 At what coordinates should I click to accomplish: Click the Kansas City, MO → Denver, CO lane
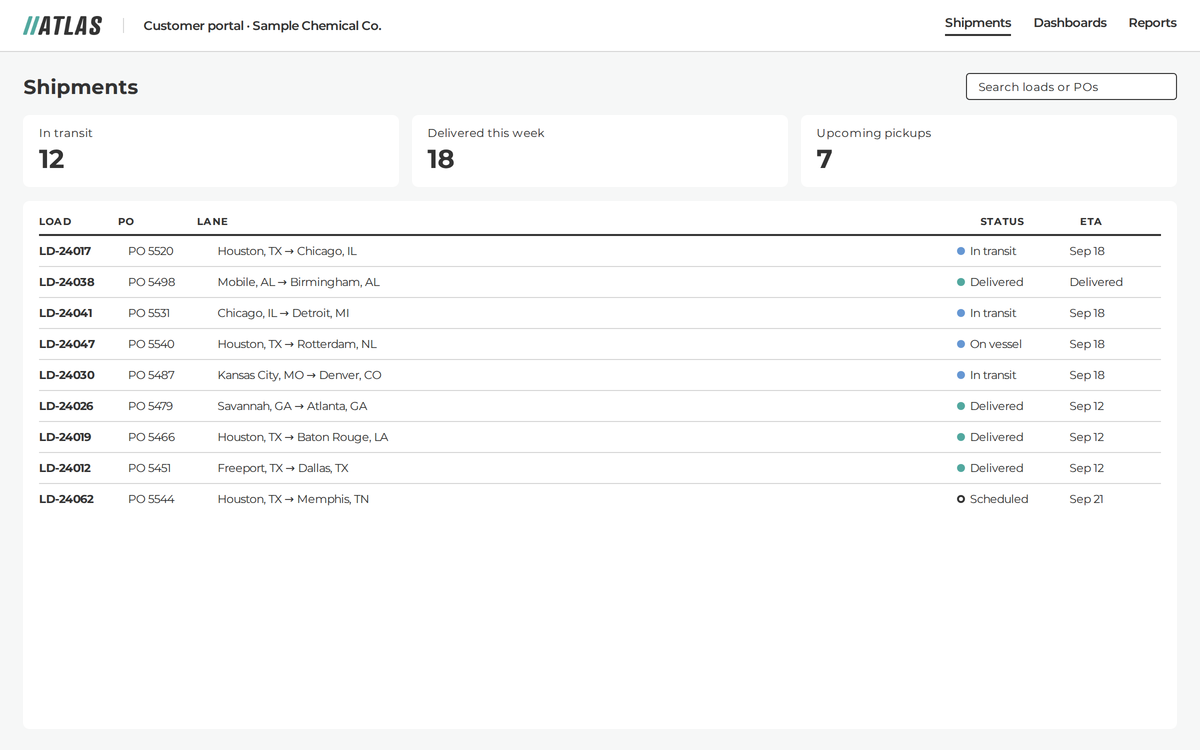[x=300, y=375]
